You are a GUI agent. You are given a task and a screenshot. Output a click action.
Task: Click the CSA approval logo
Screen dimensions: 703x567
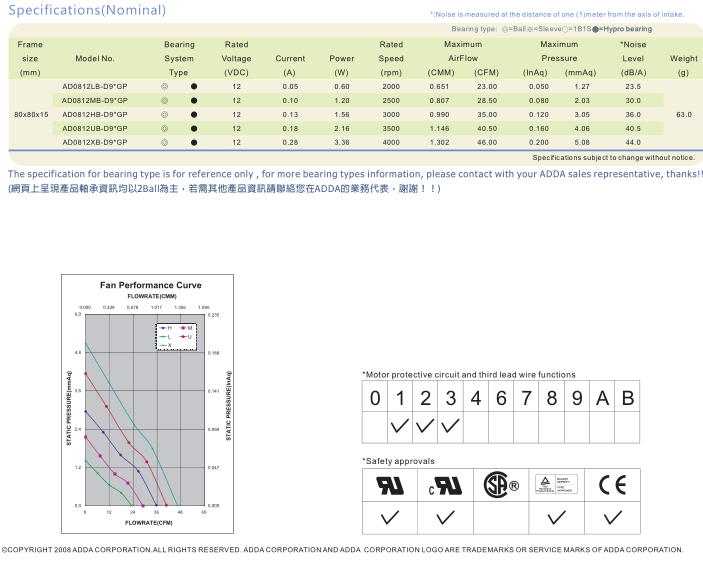click(501, 485)
